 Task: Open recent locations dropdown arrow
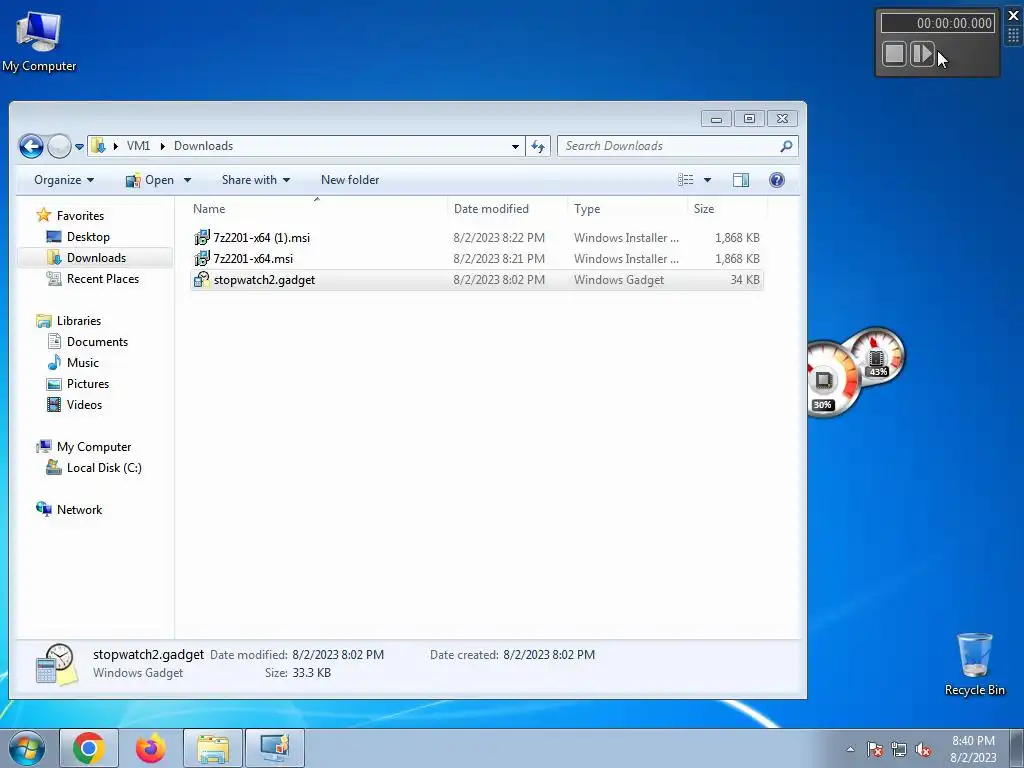click(x=79, y=147)
